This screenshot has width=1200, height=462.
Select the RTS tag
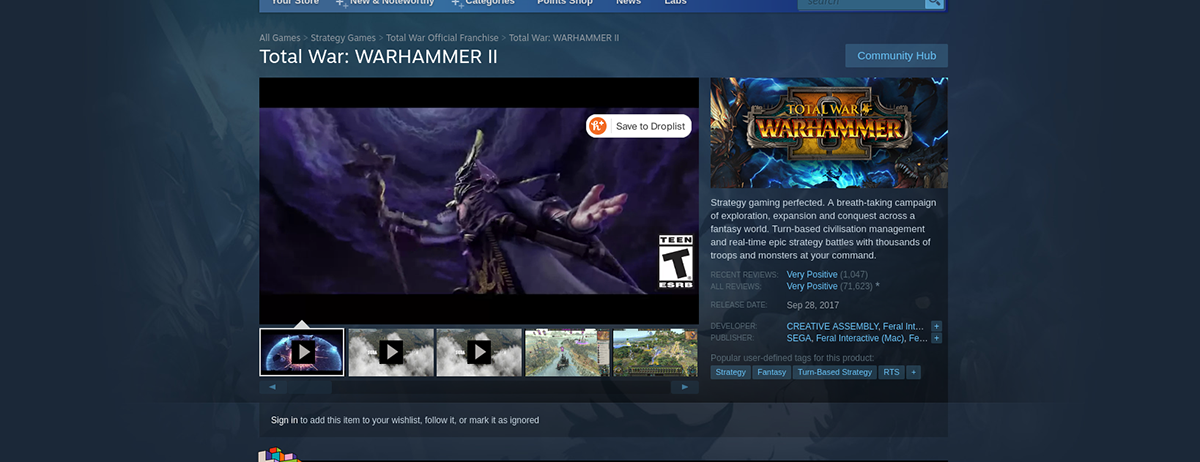[891, 372]
